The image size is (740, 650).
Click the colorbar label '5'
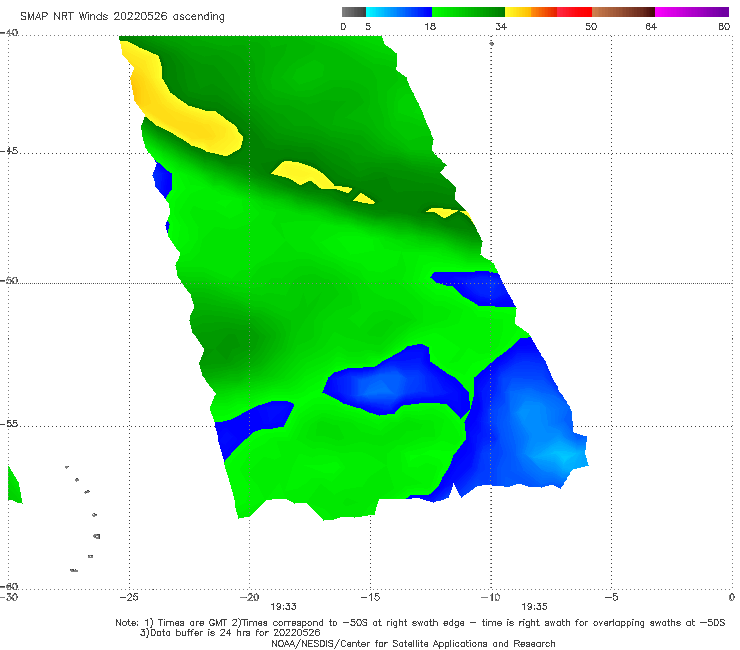pyautogui.click(x=368, y=26)
